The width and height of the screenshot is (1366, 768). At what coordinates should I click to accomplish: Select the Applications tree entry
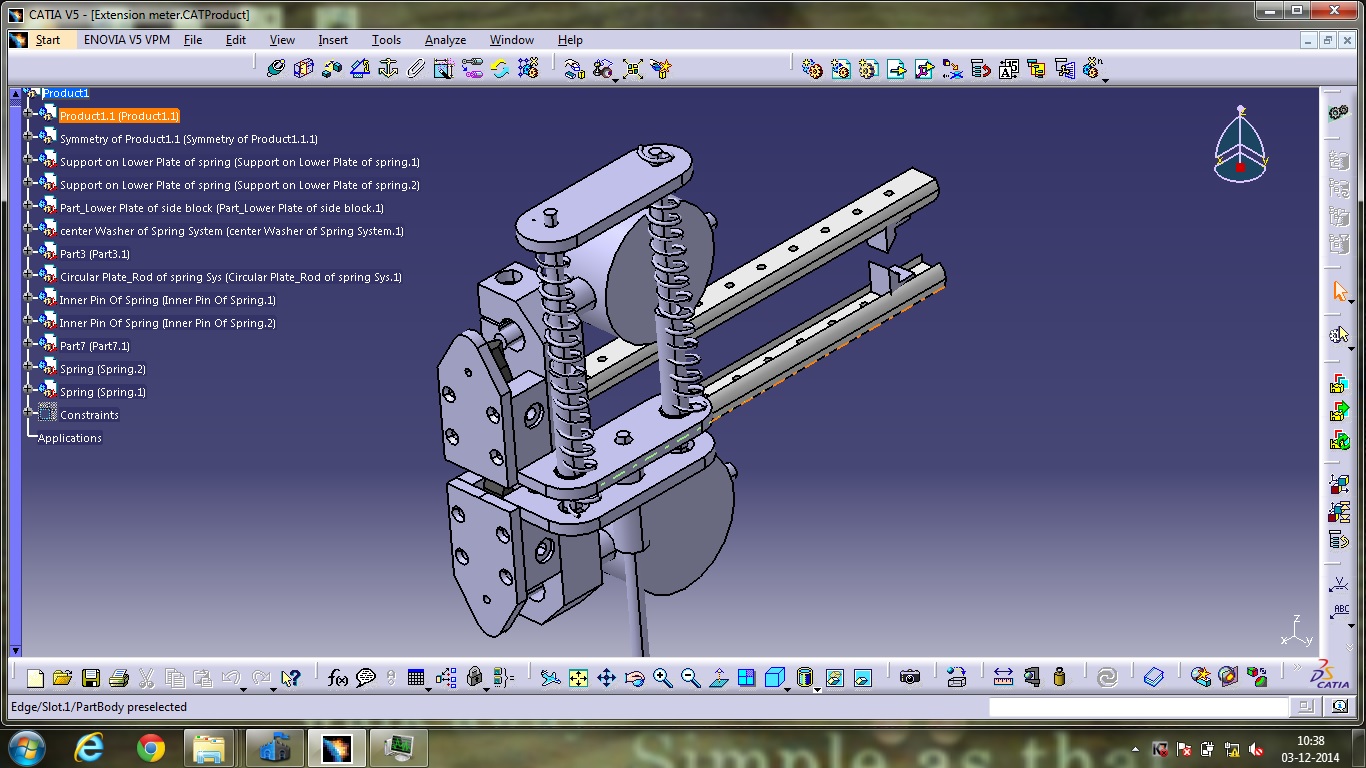[69, 438]
